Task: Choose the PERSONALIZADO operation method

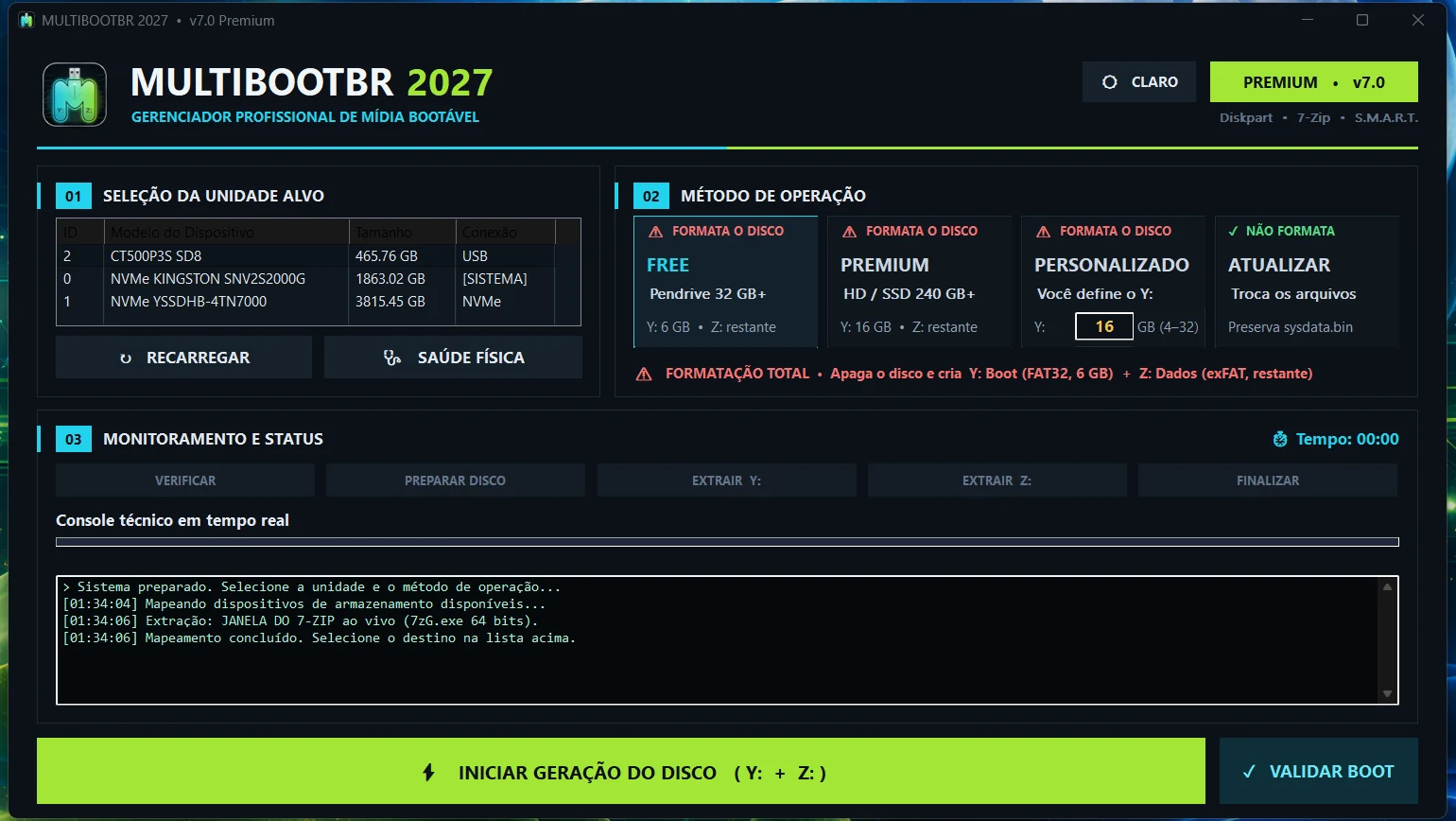Action: click(x=1113, y=282)
